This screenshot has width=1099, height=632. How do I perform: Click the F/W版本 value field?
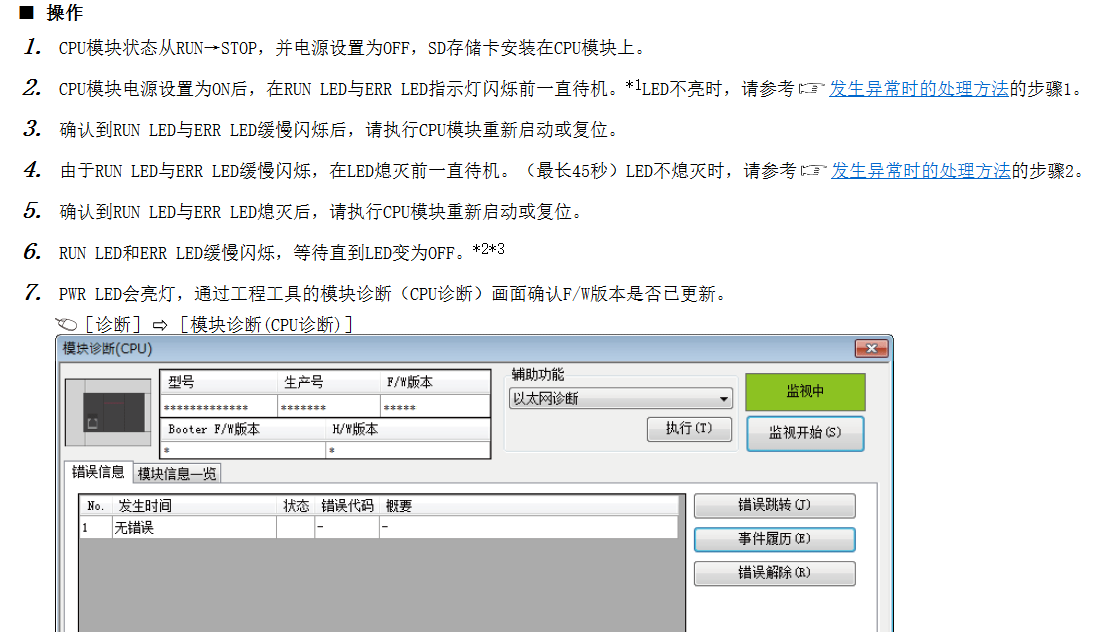[x=434, y=407]
